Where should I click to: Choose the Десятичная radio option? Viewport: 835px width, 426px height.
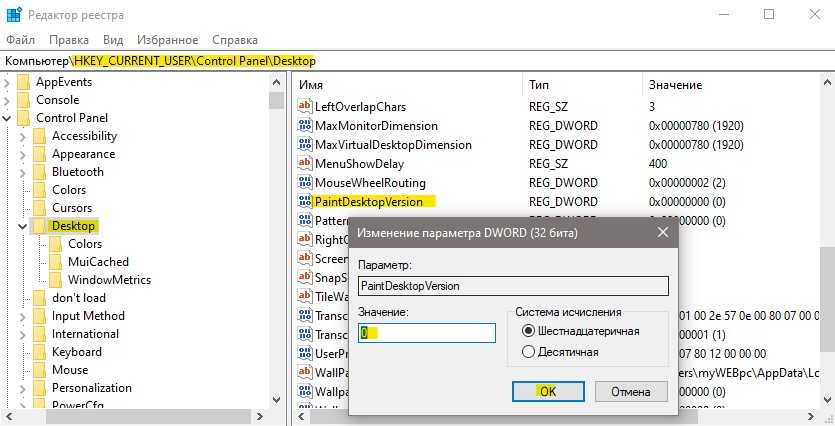tap(529, 352)
